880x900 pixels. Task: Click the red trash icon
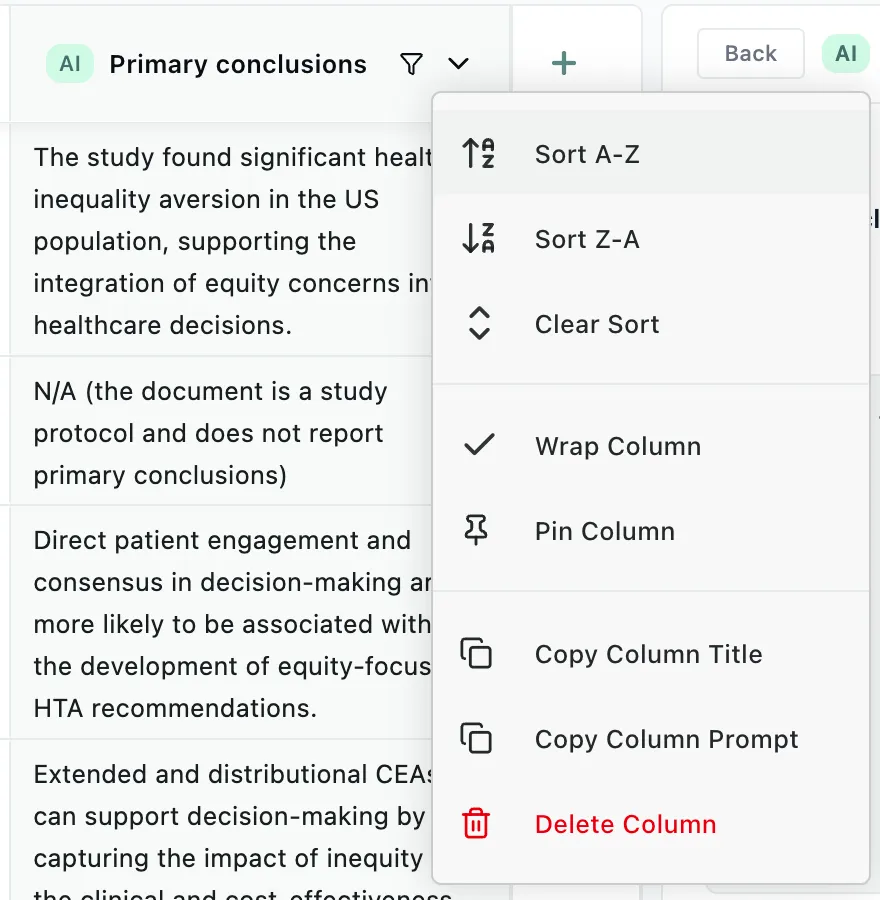pyautogui.click(x=476, y=823)
